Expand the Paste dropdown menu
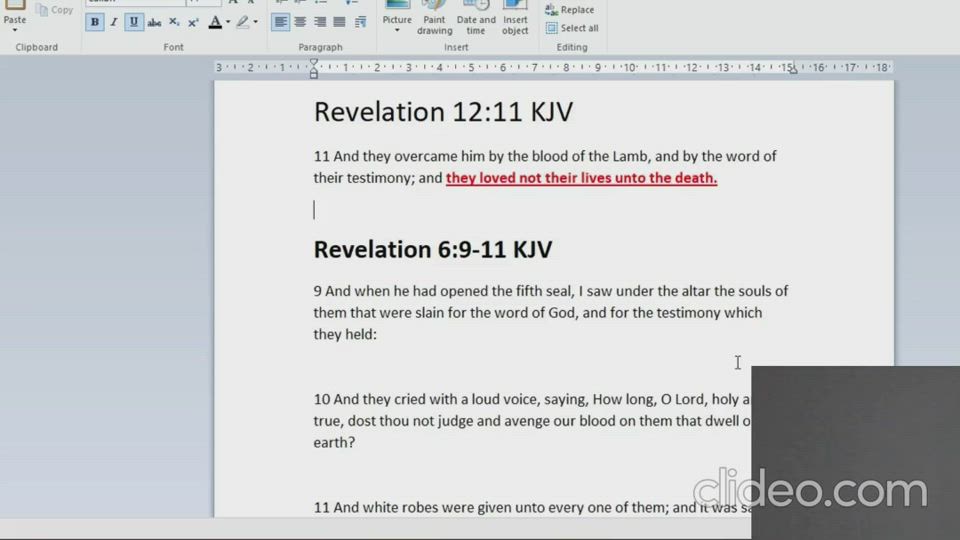 click(x=15, y=30)
